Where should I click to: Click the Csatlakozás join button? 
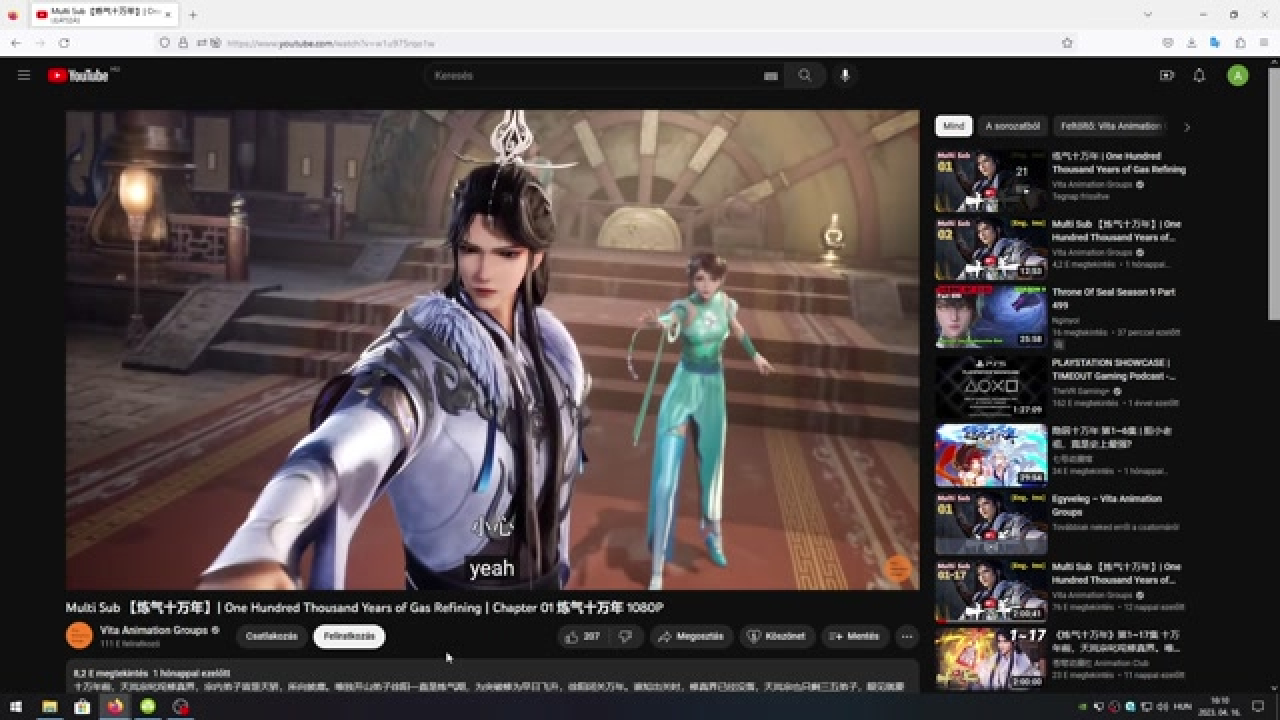[272, 637]
